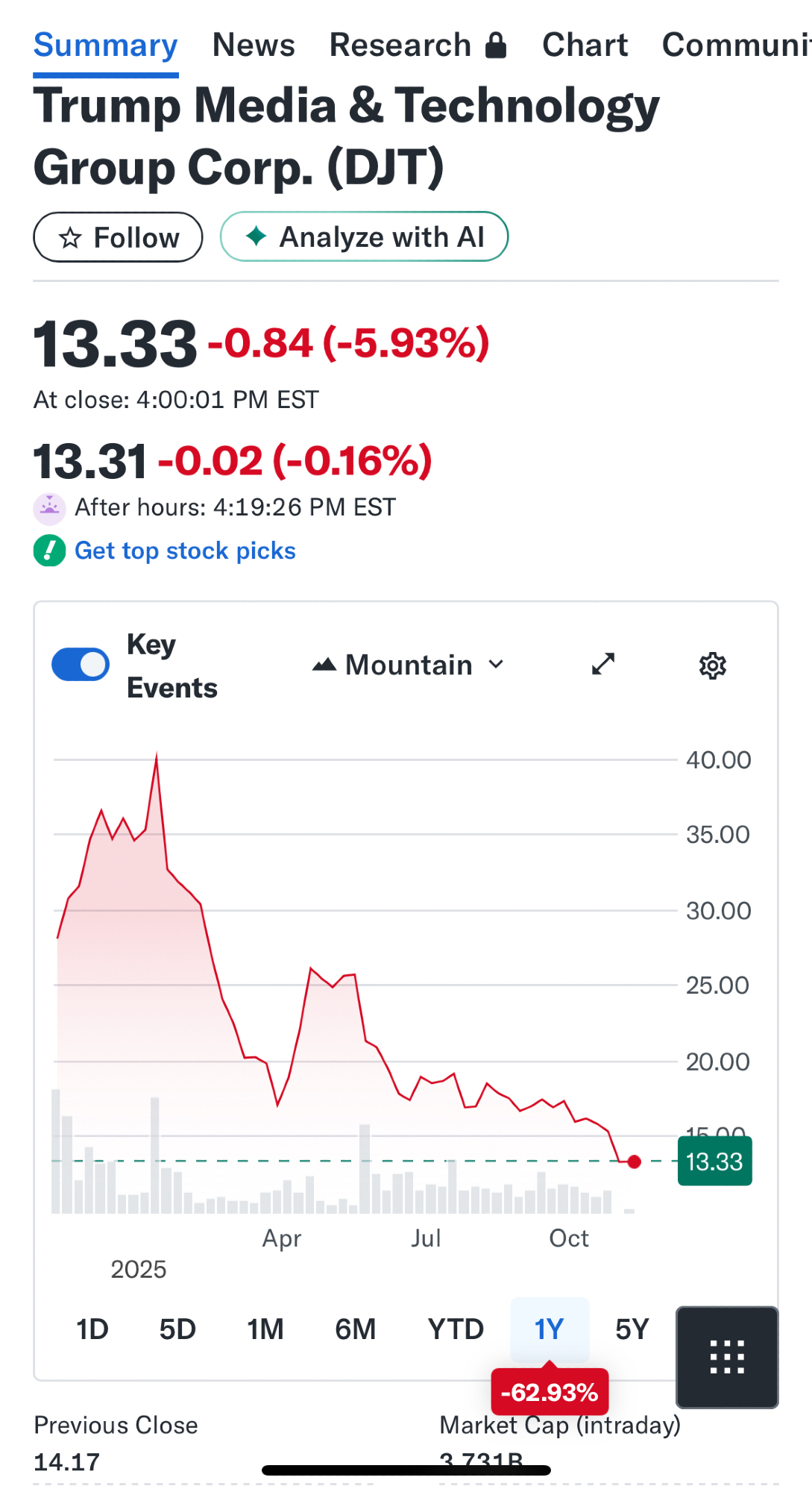Click the green badge beside stock picks
The image size is (812, 1492).
[x=49, y=551]
